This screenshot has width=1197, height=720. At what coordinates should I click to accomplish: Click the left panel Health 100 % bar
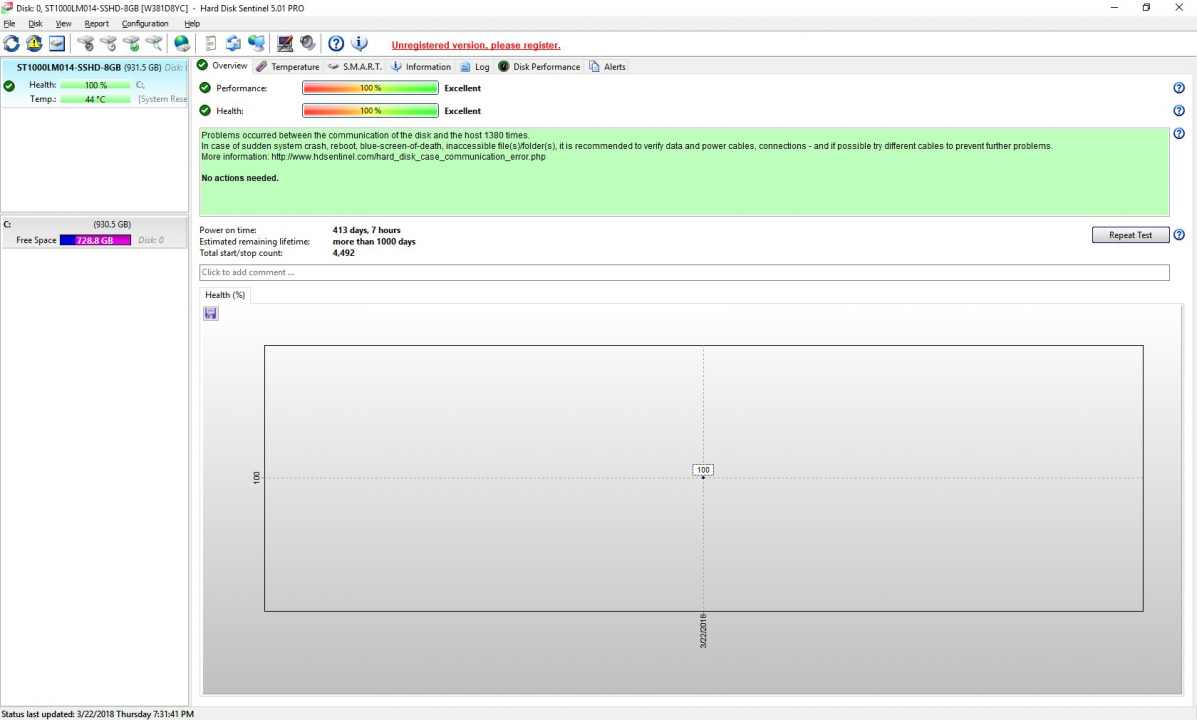click(x=95, y=85)
